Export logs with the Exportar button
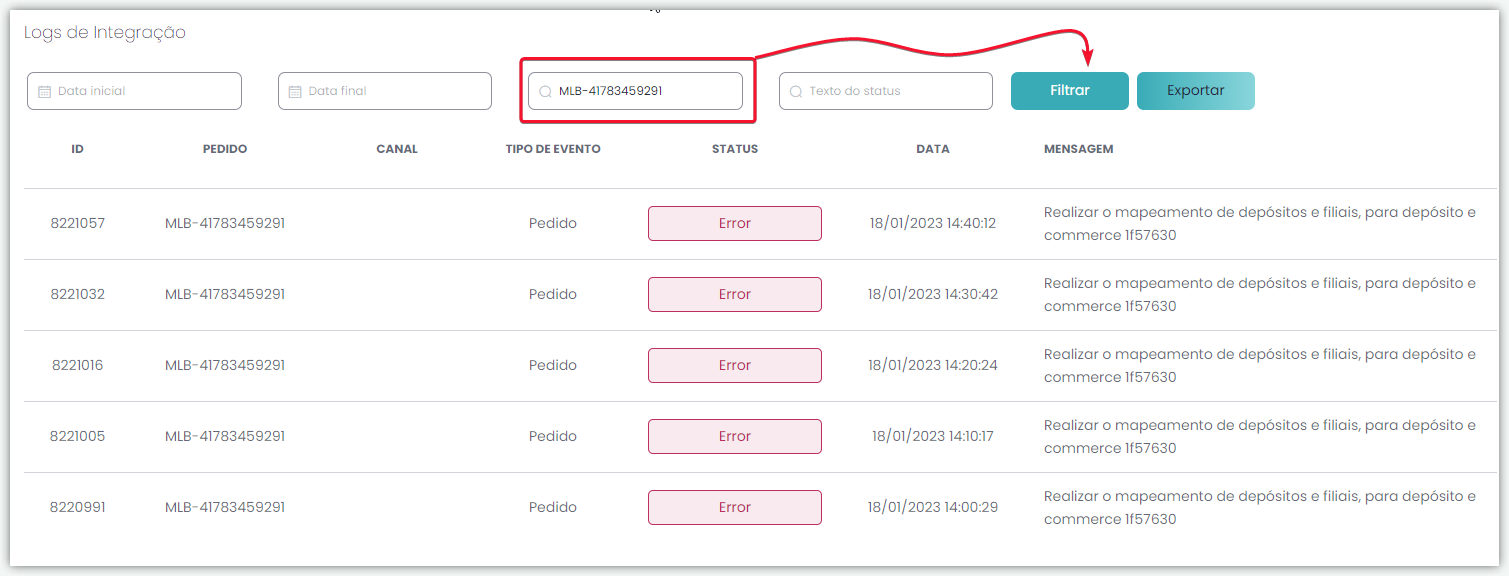 (1196, 91)
